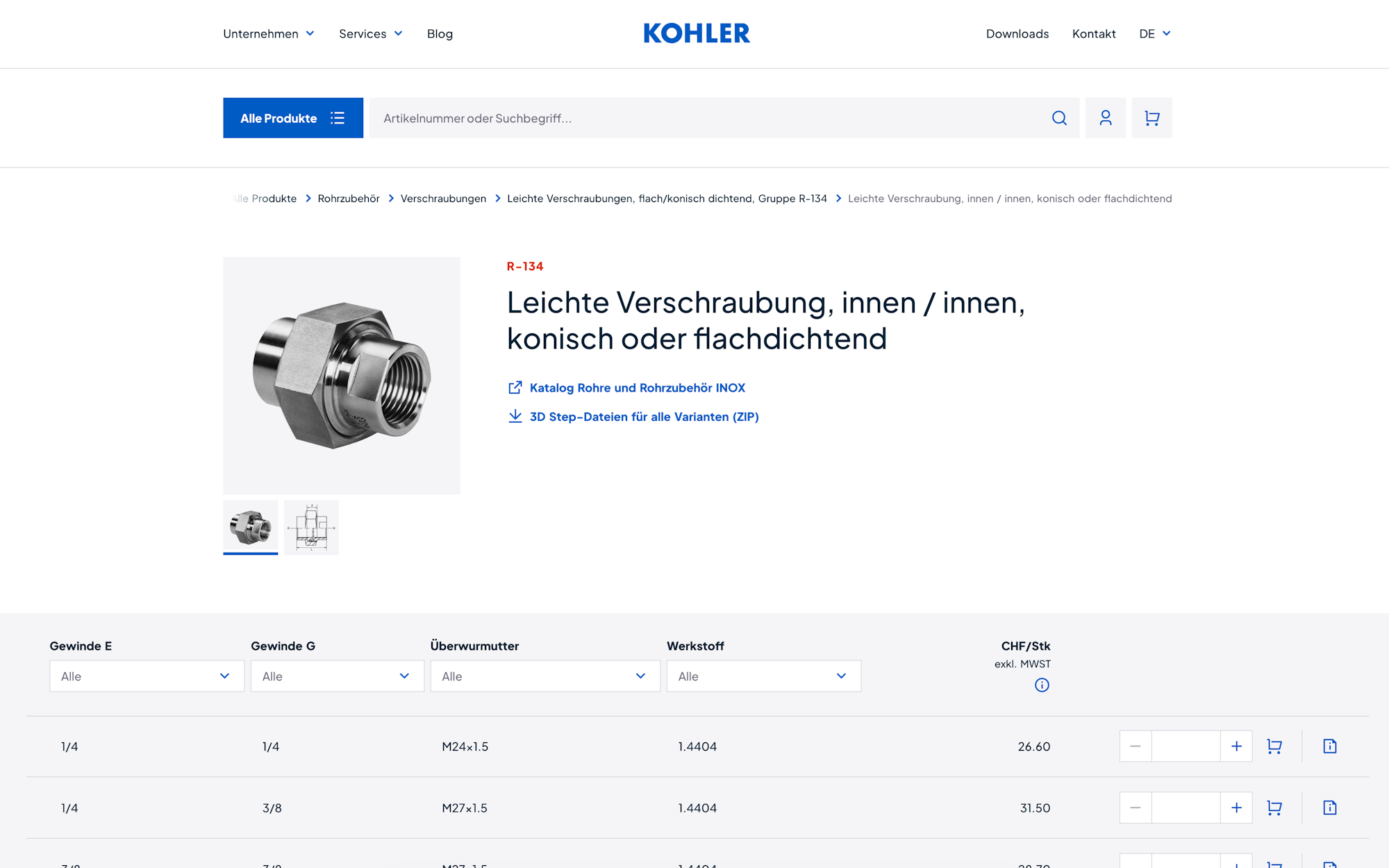Decrease quantity for M24x1.5 row

click(x=1136, y=746)
